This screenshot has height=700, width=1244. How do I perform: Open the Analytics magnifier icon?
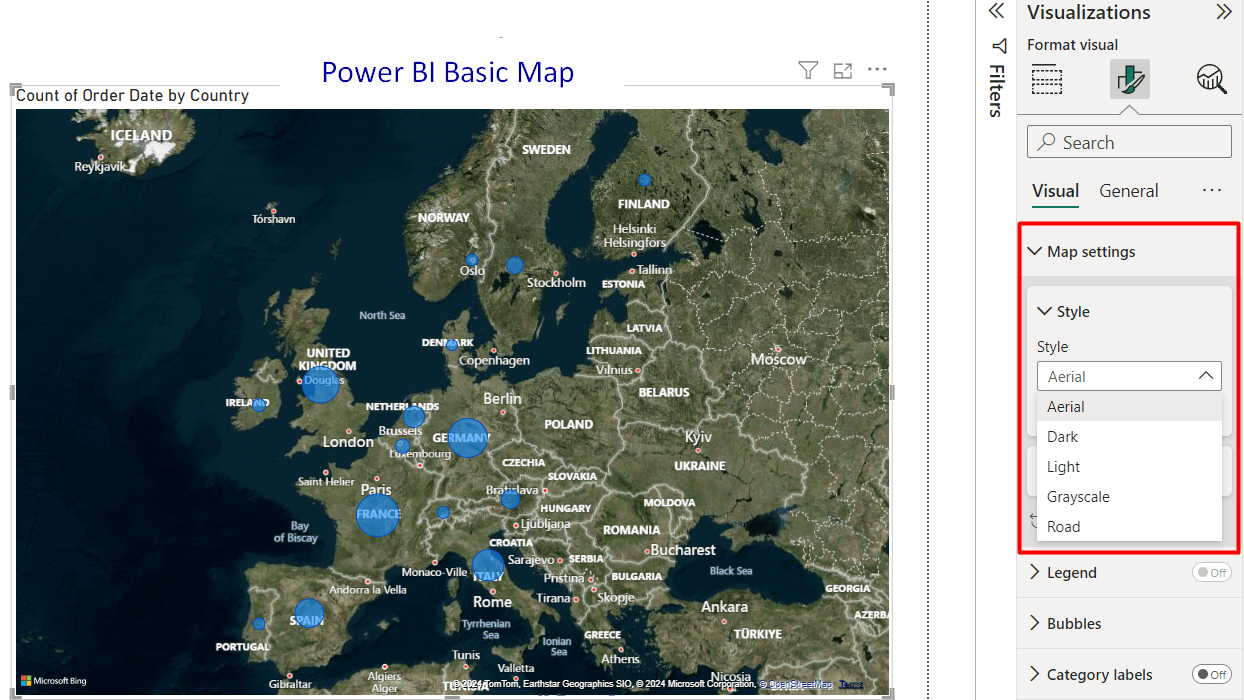click(1211, 80)
